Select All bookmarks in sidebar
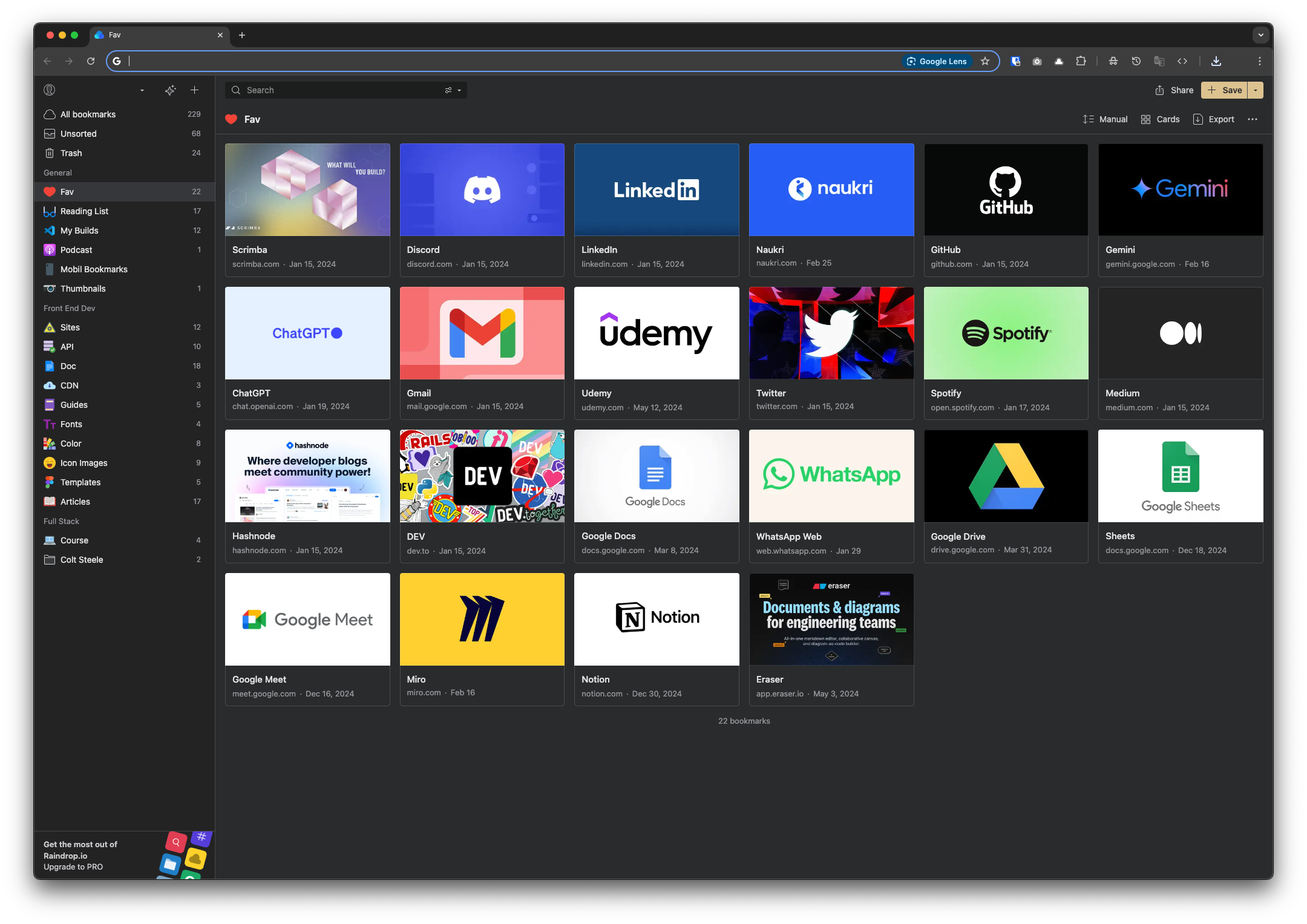 point(124,114)
